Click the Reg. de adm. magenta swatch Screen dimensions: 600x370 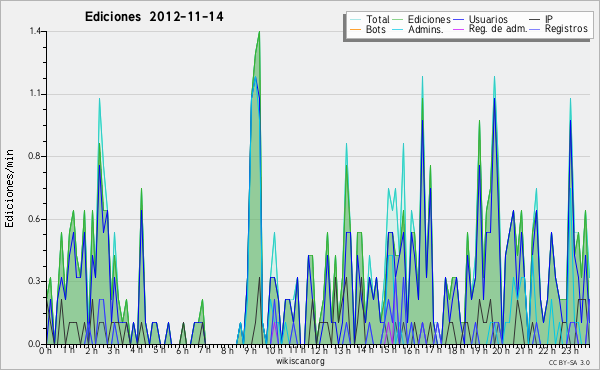point(458,29)
